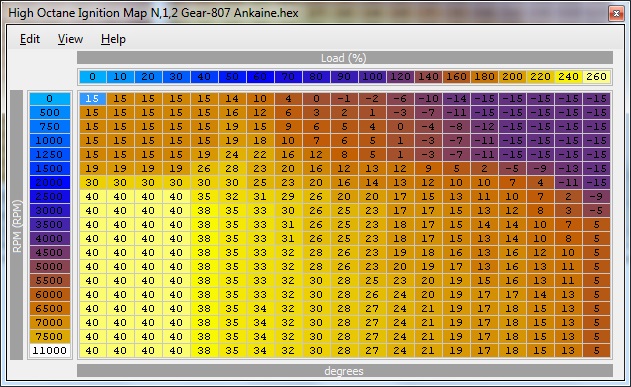Click cell 16 at RPM 500, Load 50
This screenshot has width=631, height=387.
click(232, 113)
